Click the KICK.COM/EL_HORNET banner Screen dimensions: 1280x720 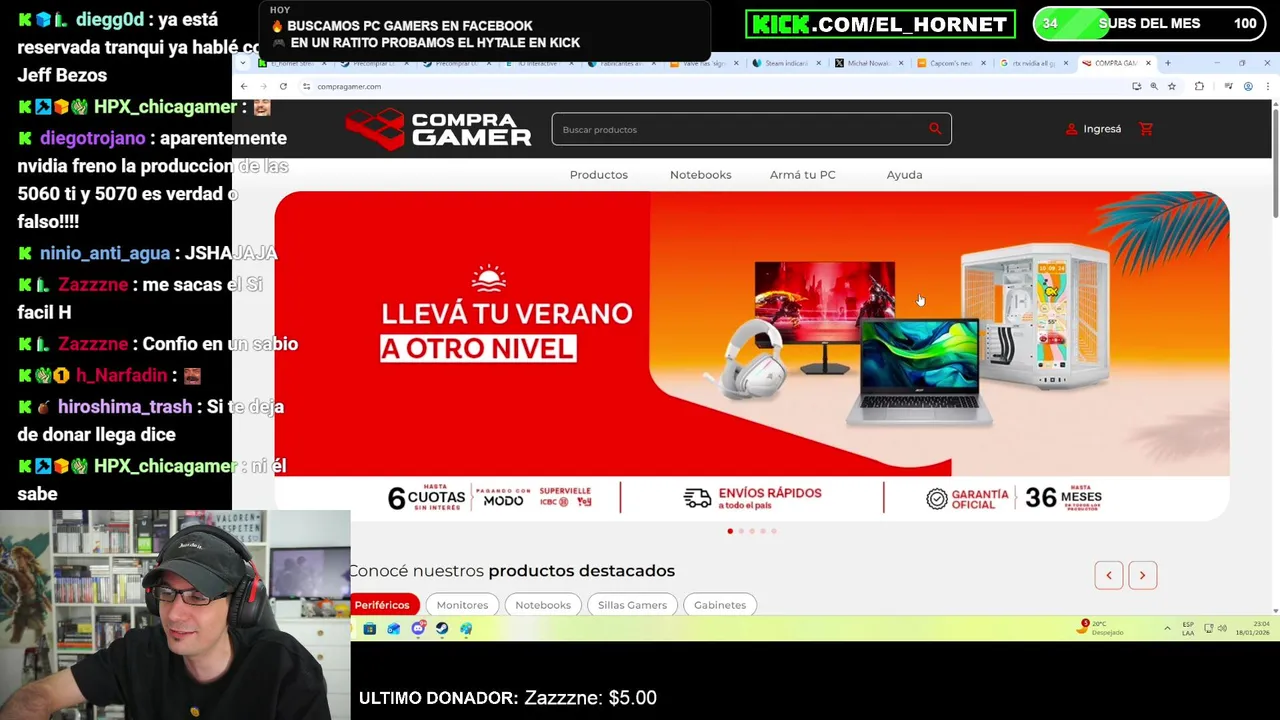pos(880,24)
